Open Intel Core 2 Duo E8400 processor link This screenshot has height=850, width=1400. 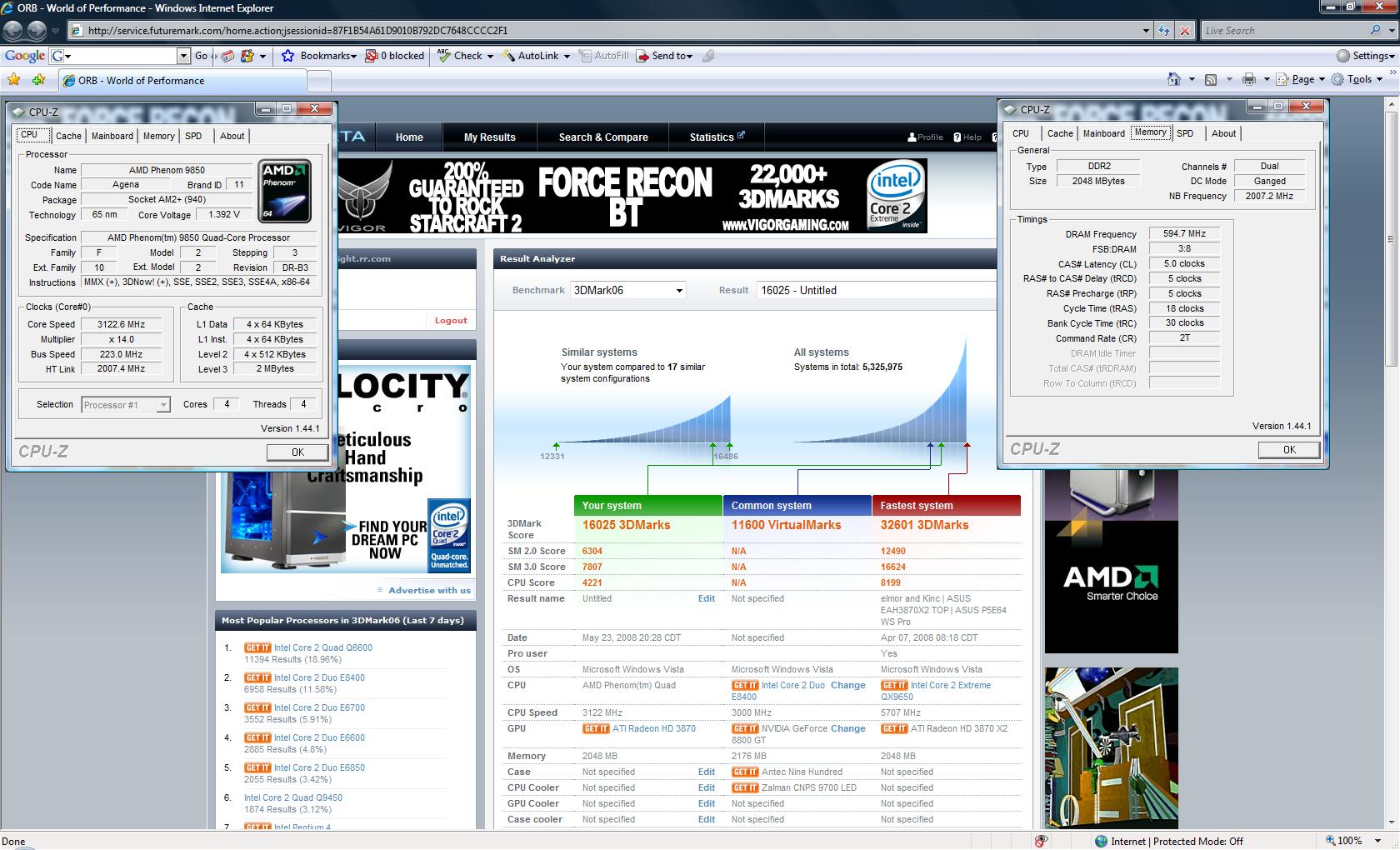coord(319,677)
